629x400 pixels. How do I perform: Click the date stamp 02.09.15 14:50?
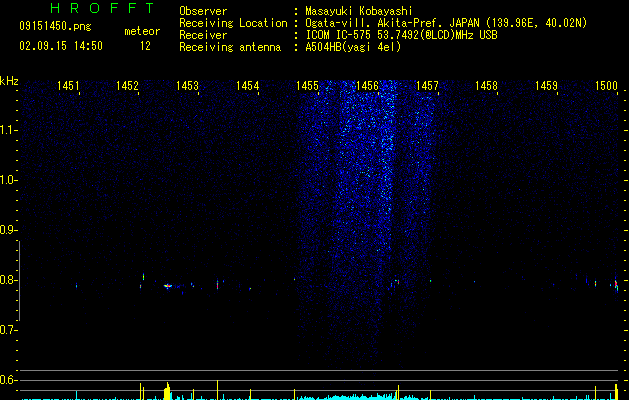(61, 46)
